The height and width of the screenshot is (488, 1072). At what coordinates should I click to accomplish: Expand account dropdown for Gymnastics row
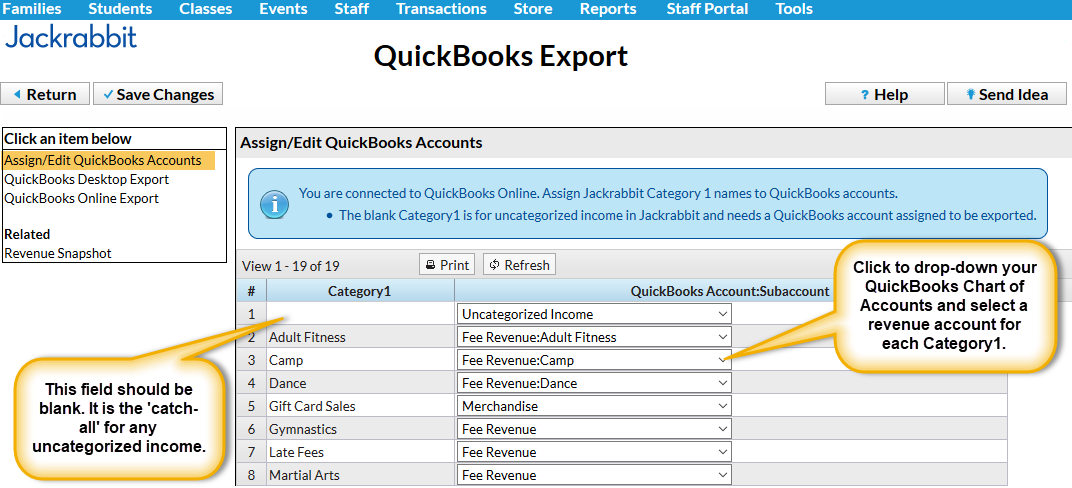(x=594, y=429)
